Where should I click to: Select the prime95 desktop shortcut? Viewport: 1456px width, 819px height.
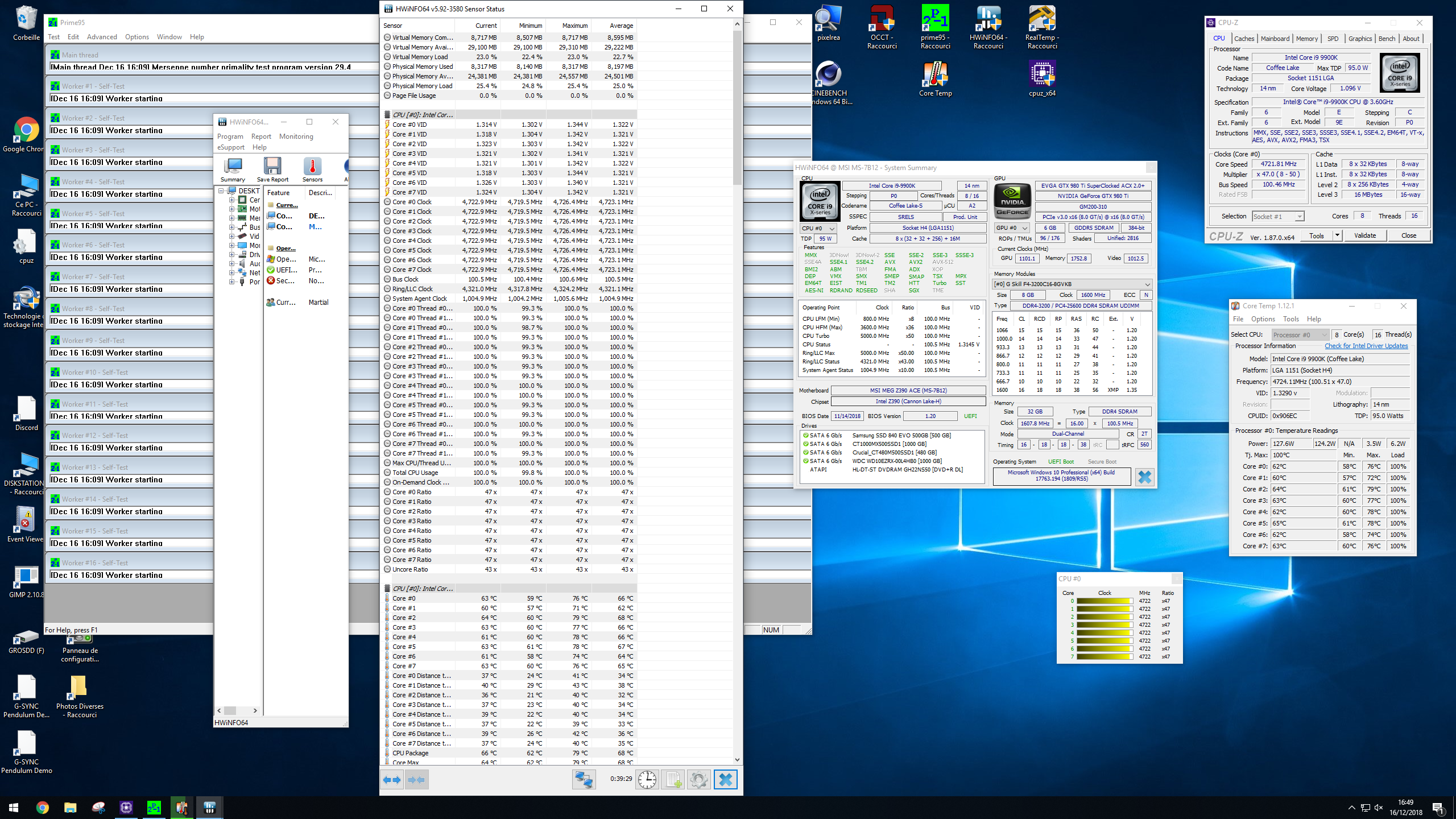point(935,27)
